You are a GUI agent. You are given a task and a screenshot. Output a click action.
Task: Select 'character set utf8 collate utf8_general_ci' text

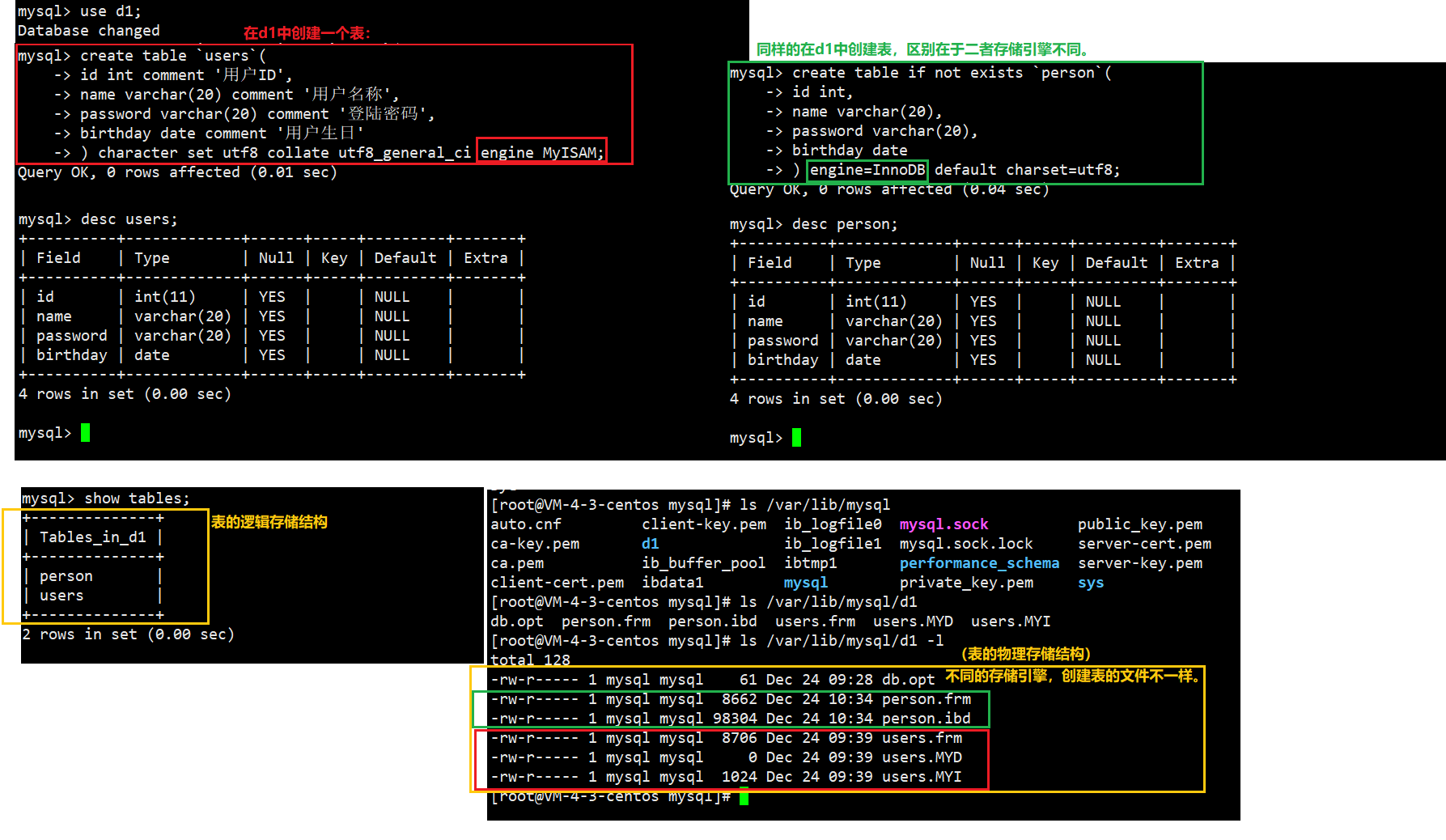tap(284, 153)
